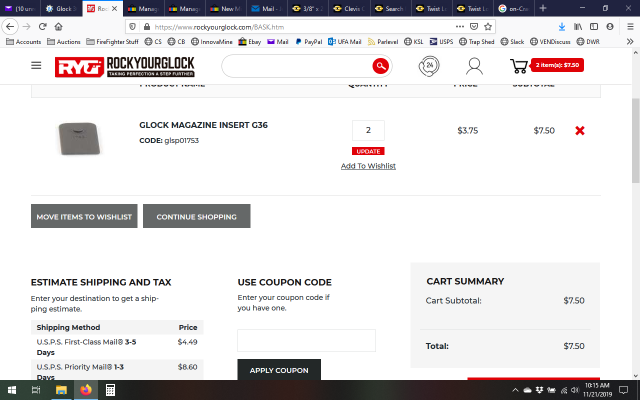Click the shopping cart icon

click(518, 66)
